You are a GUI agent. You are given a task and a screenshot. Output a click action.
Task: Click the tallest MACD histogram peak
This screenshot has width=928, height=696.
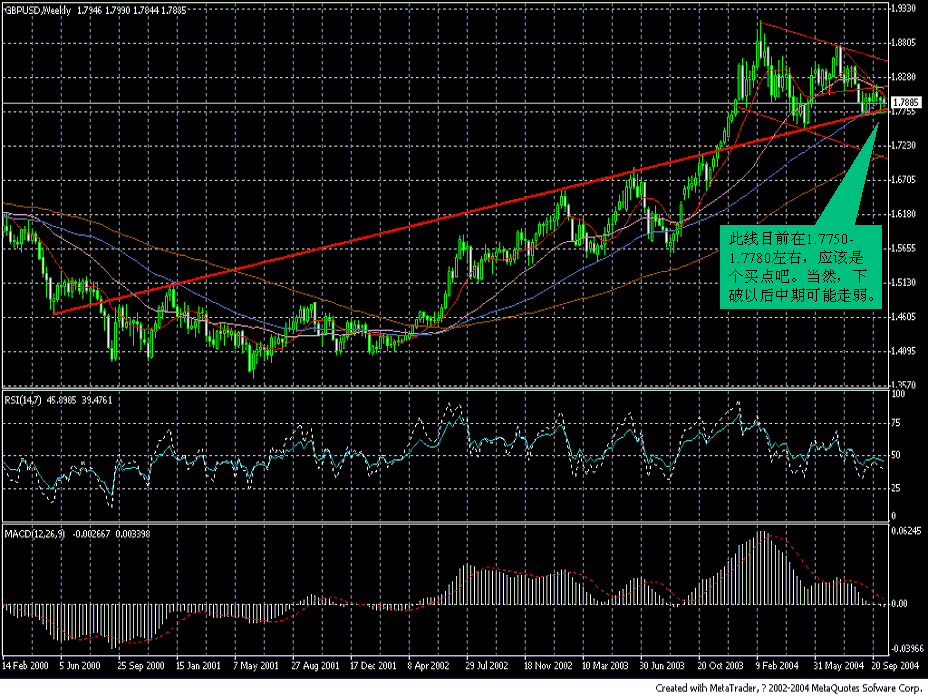763,550
